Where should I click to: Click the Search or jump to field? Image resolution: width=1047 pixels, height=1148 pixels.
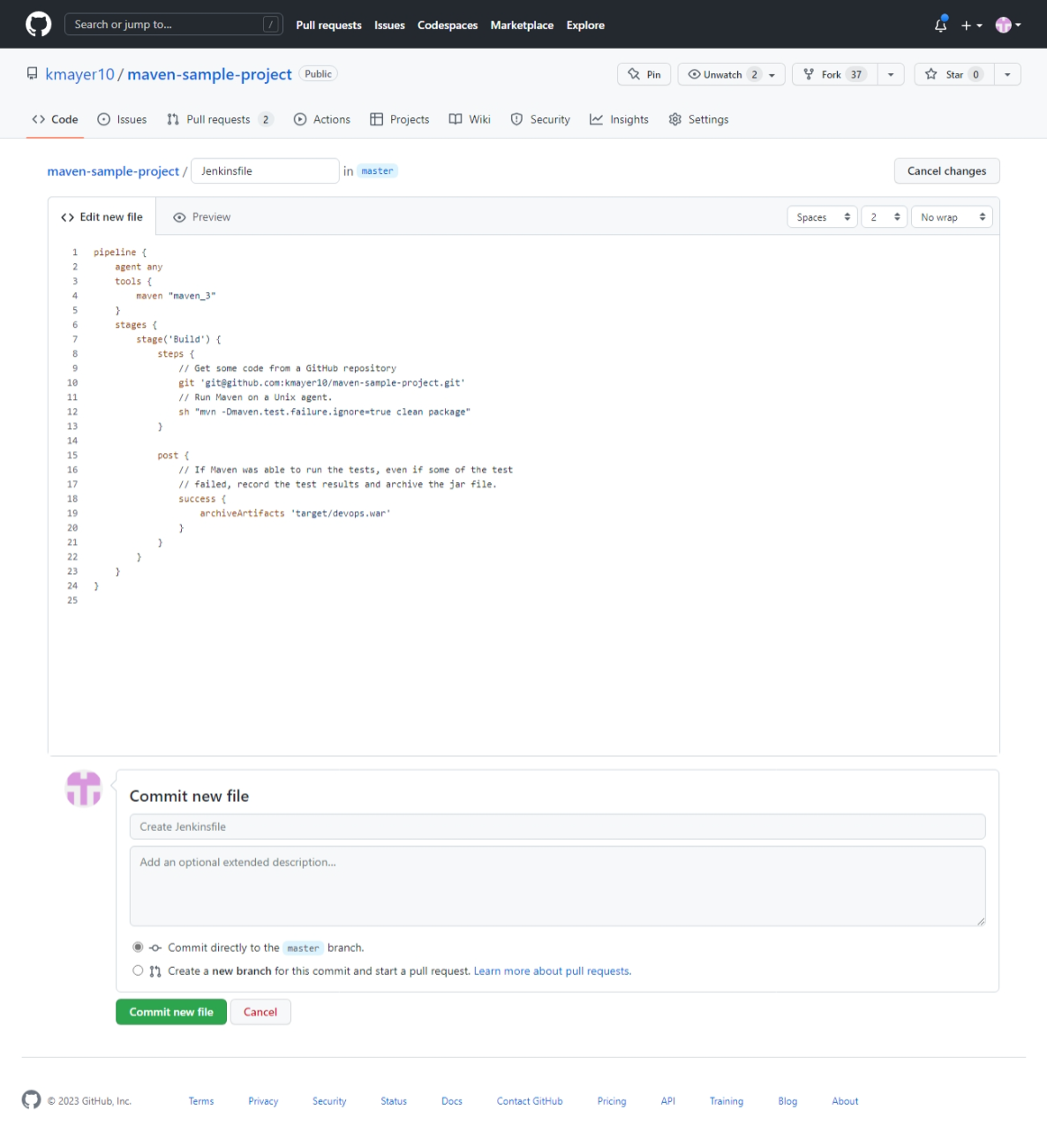173,24
